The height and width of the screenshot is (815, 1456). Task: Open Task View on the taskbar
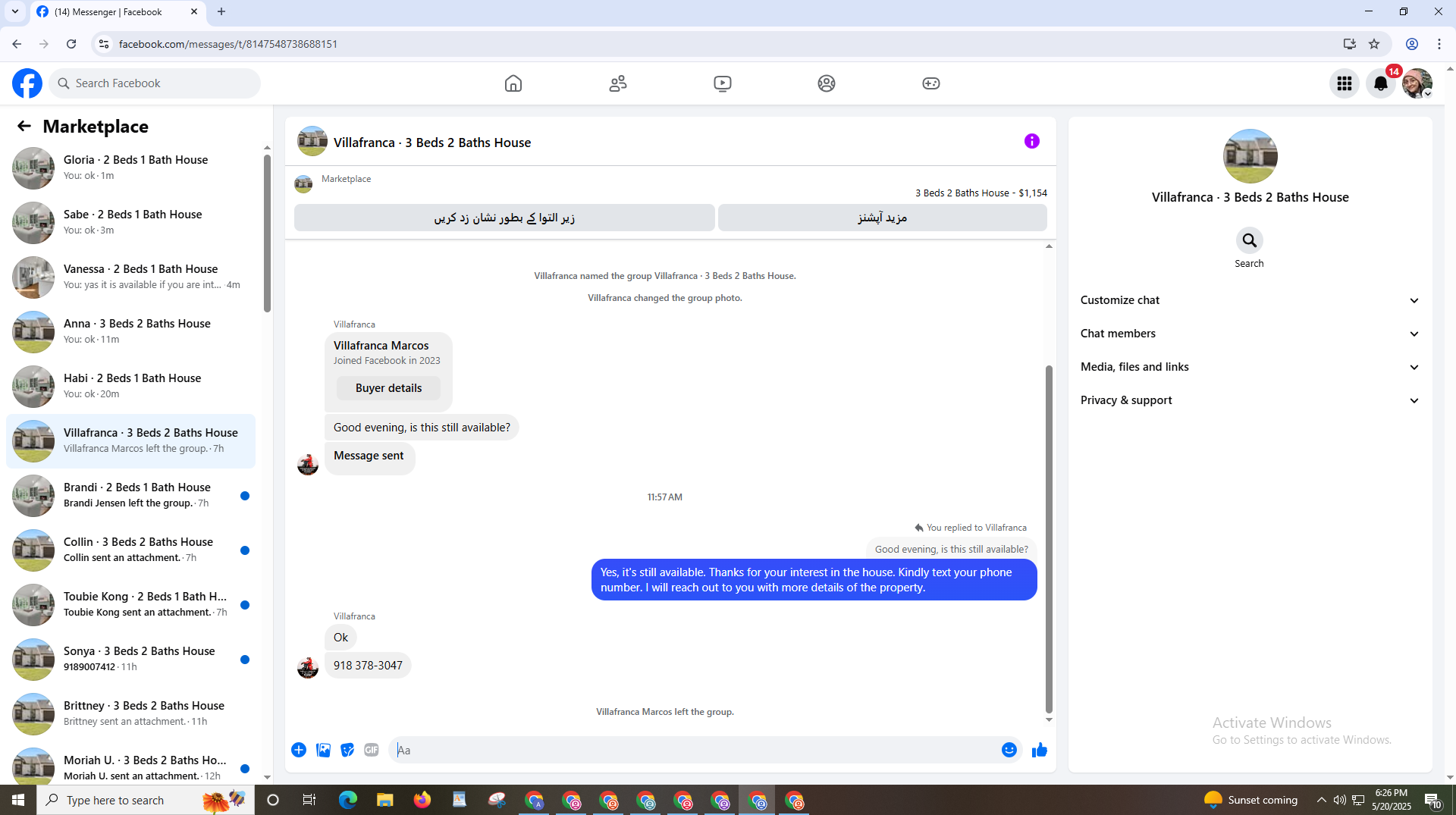point(309,800)
